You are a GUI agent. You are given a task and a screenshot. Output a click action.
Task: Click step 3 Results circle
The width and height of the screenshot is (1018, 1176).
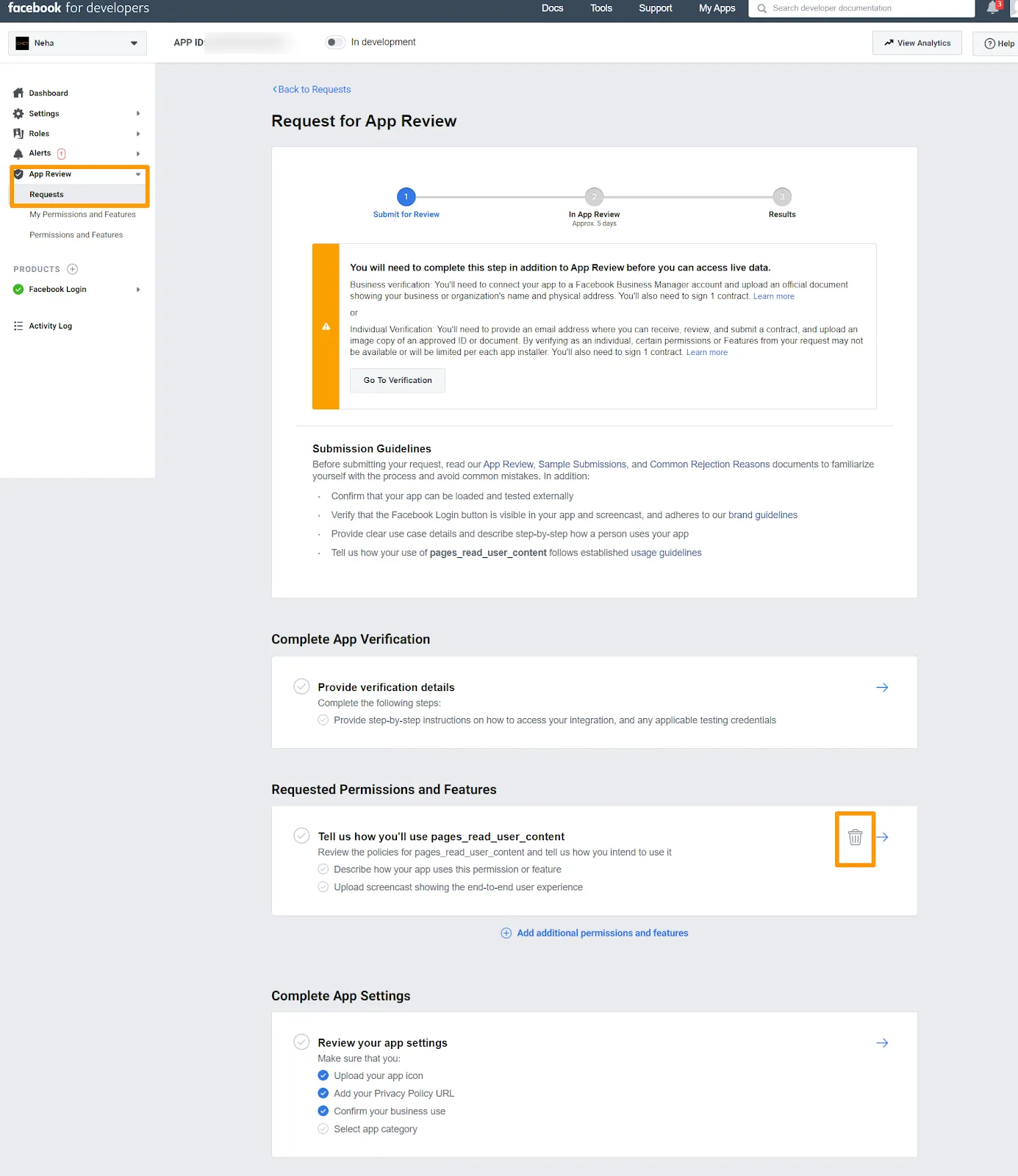tap(782, 197)
